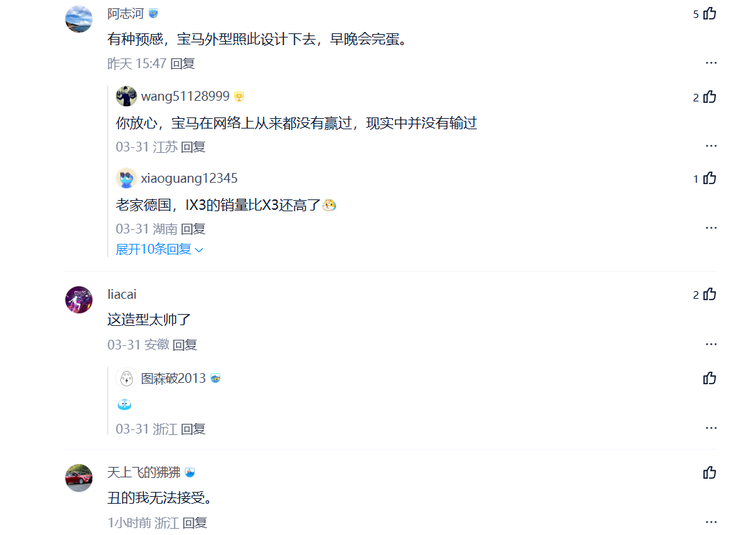Reply to liacai's comment from 安徽

point(185,345)
